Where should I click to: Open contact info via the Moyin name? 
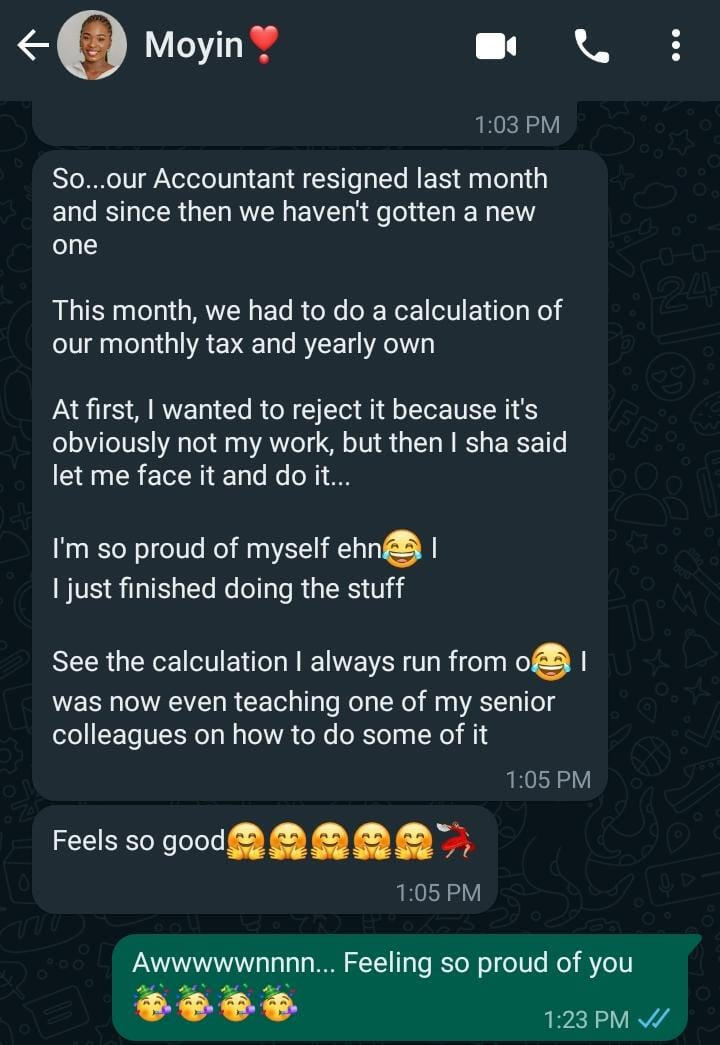click(x=195, y=45)
